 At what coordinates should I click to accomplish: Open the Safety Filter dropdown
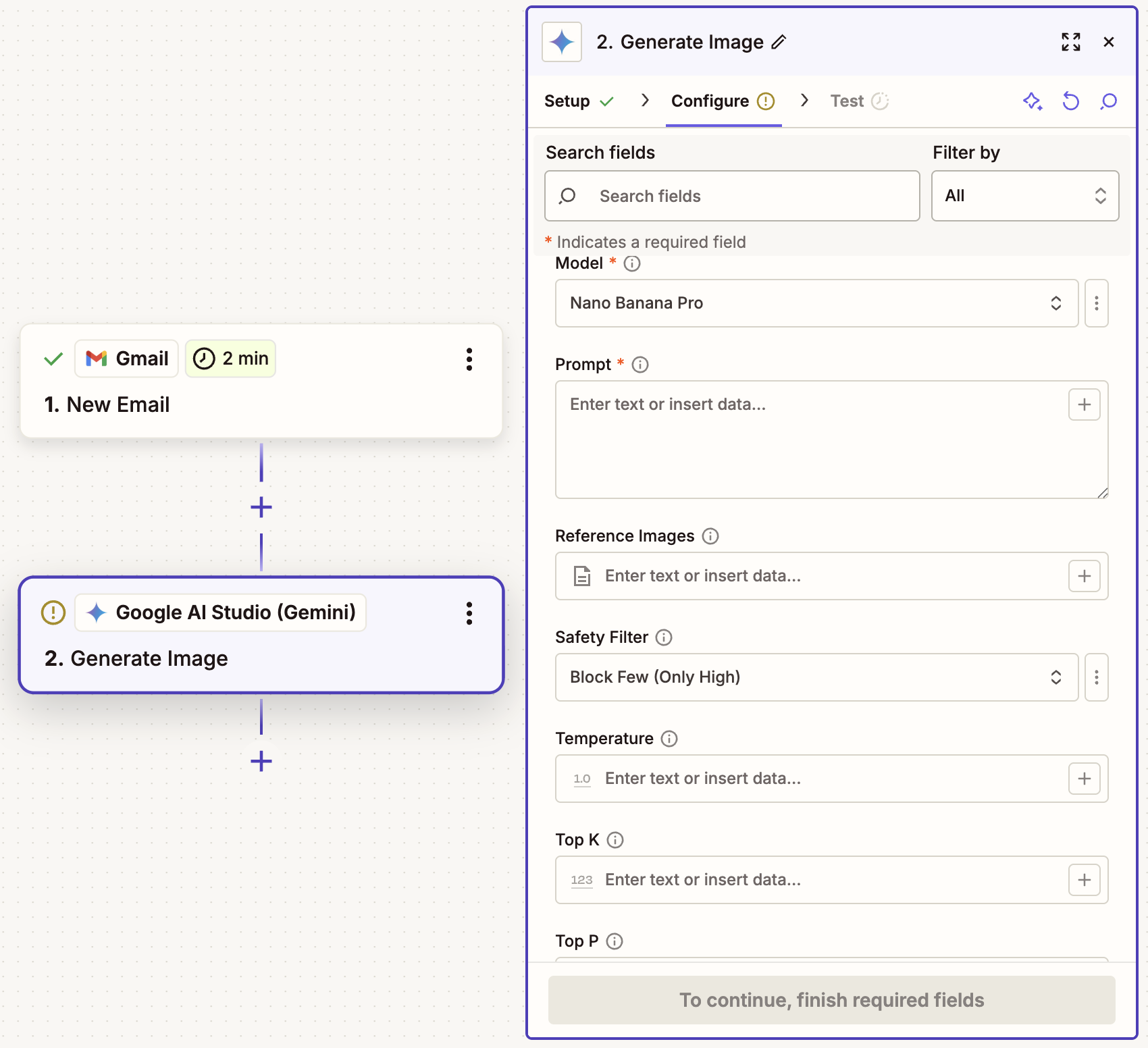816,677
